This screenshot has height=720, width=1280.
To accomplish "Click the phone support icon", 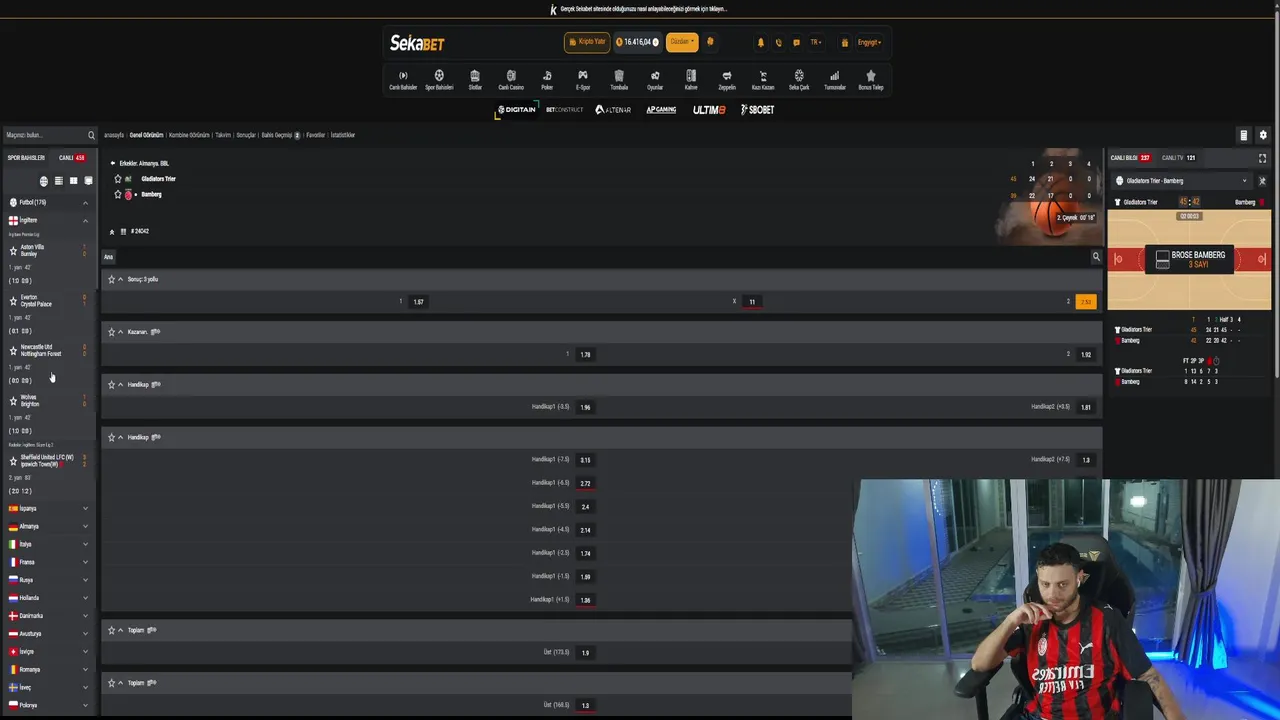I will click(x=779, y=43).
